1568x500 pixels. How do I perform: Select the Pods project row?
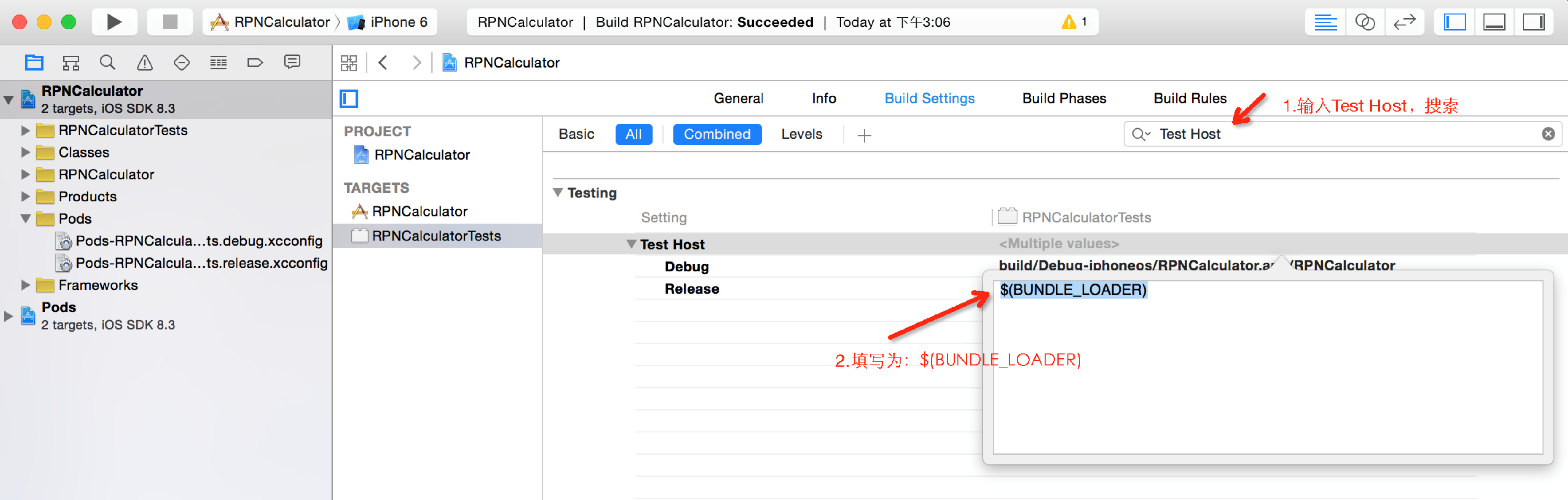166,316
